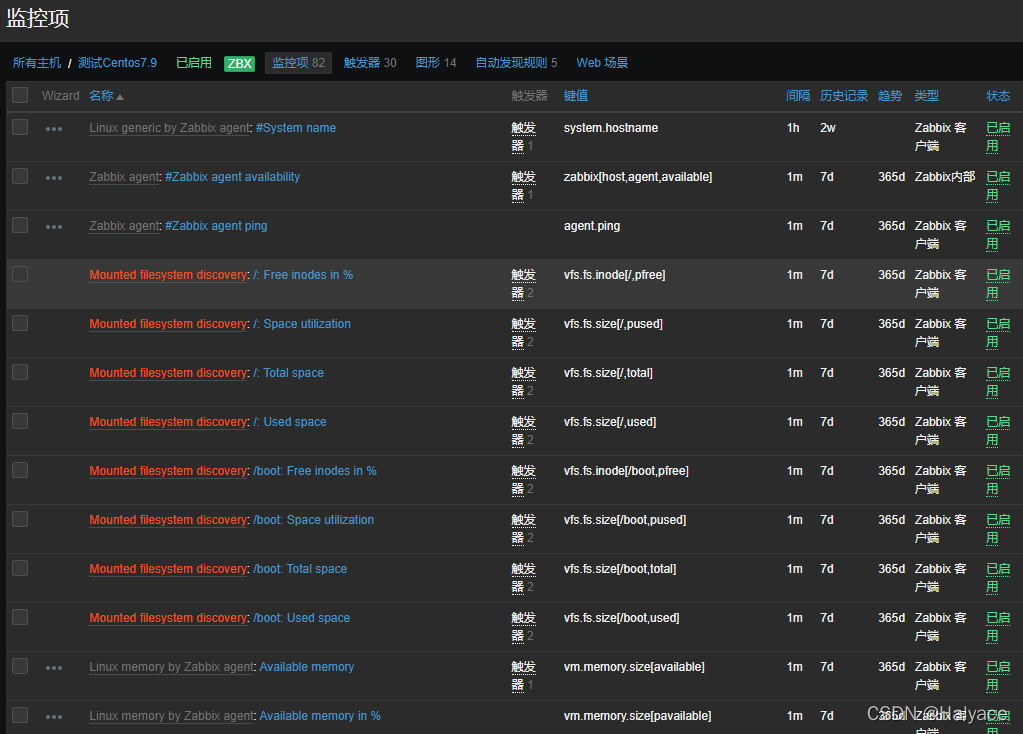Check the /boot: Space utilization checkbox

tap(20, 519)
